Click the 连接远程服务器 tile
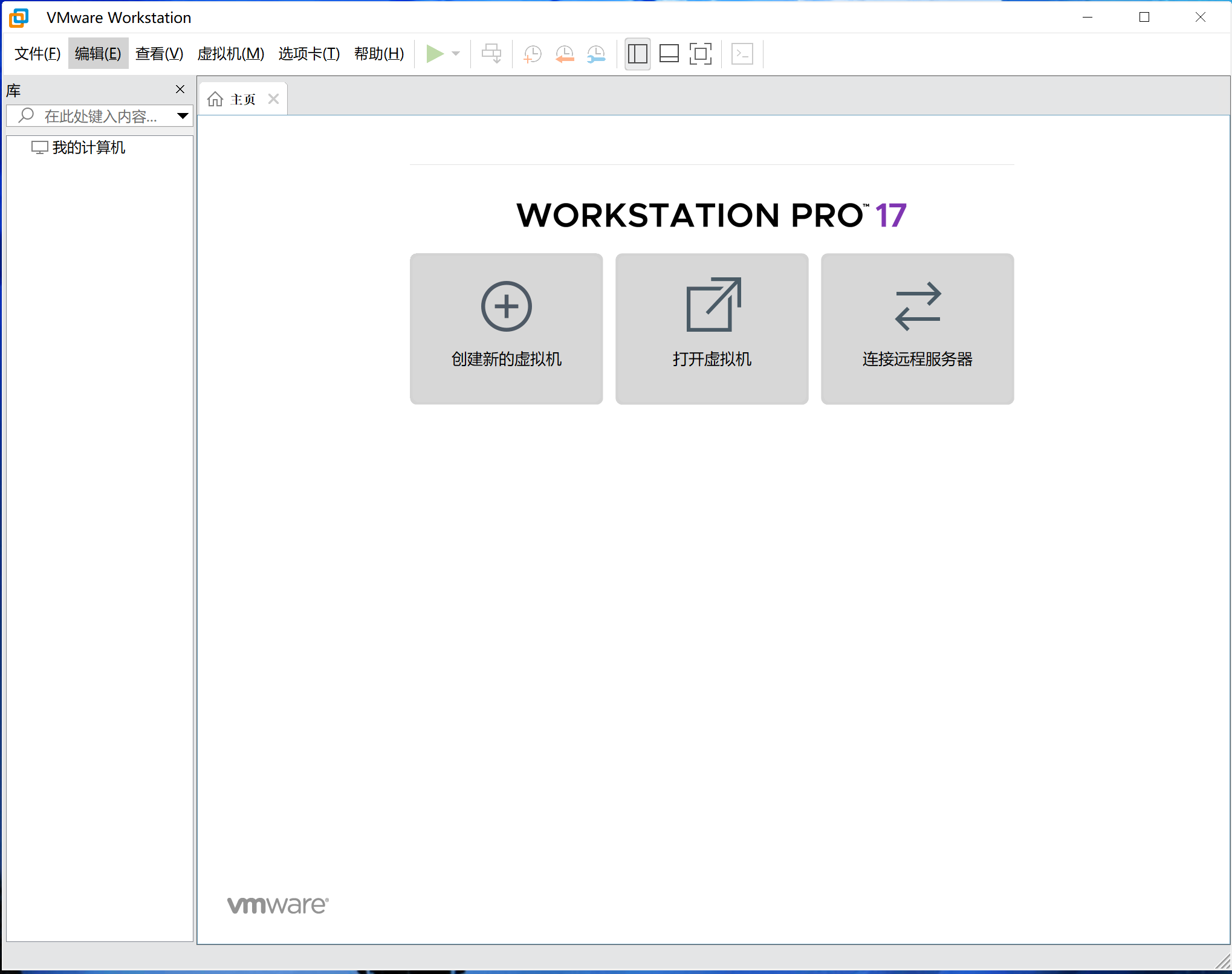The height and width of the screenshot is (974, 1232). point(917,329)
